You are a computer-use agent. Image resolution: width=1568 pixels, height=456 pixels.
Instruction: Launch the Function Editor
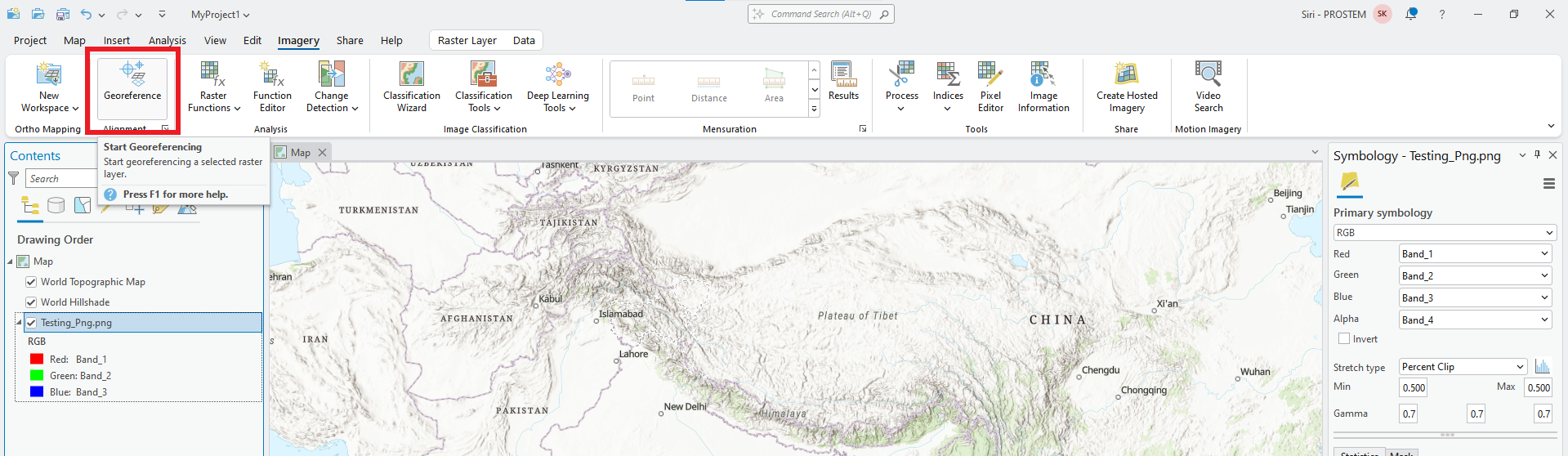pos(272,87)
